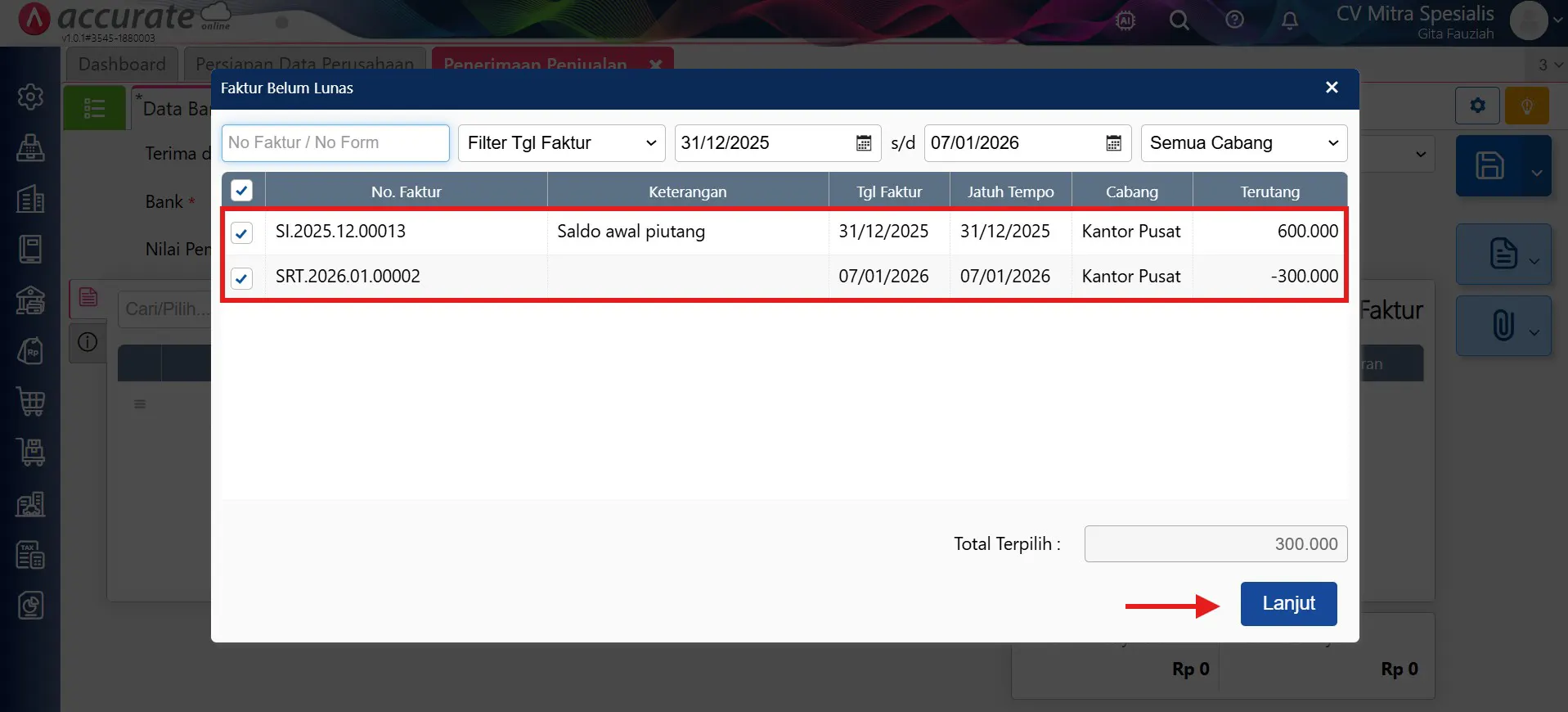Open the Semua Cabang branch dropdown
The width and height of the screenshot is (1568, 712).
(x=1243, y=143)
